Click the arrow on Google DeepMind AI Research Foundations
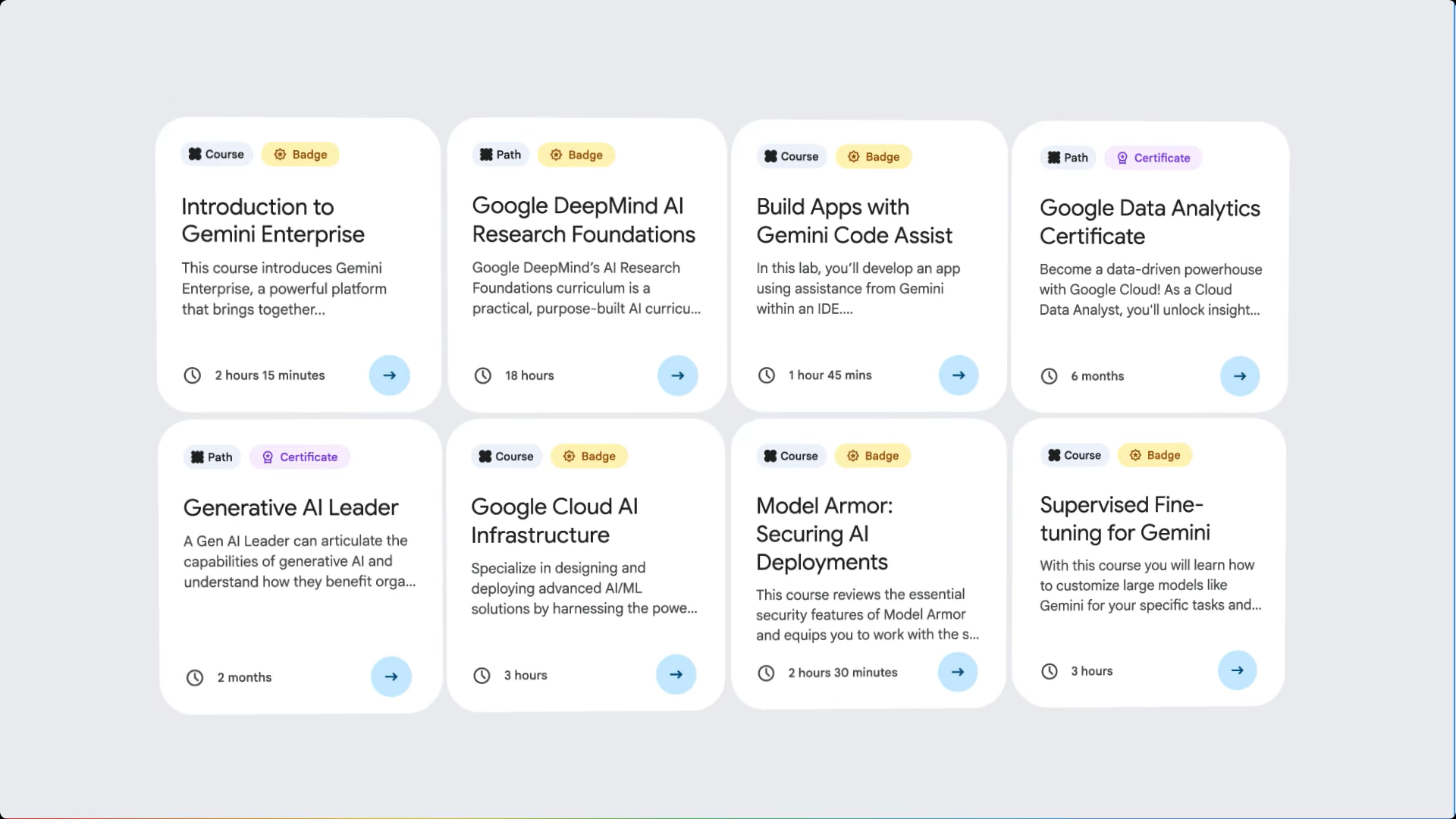The height and width of the screenshot is (819, 1456). 677,375
